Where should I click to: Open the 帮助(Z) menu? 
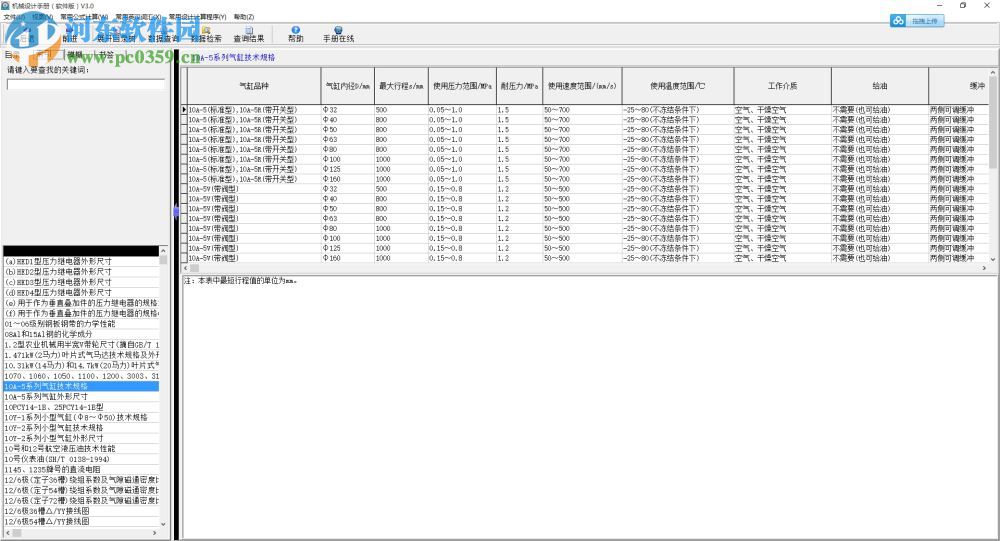pos(243,17)
